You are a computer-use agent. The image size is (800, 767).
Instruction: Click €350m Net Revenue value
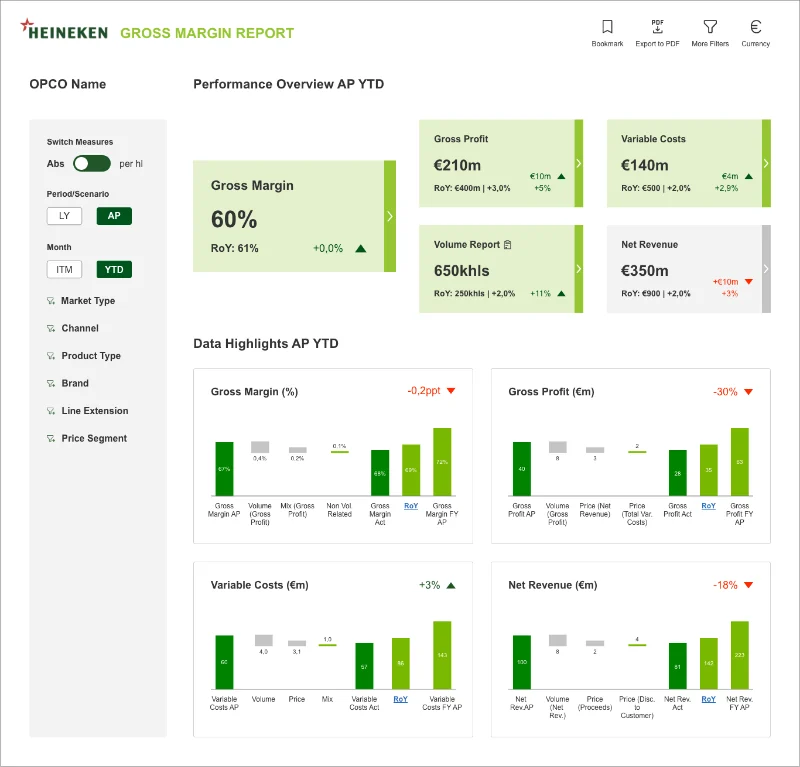644,271
